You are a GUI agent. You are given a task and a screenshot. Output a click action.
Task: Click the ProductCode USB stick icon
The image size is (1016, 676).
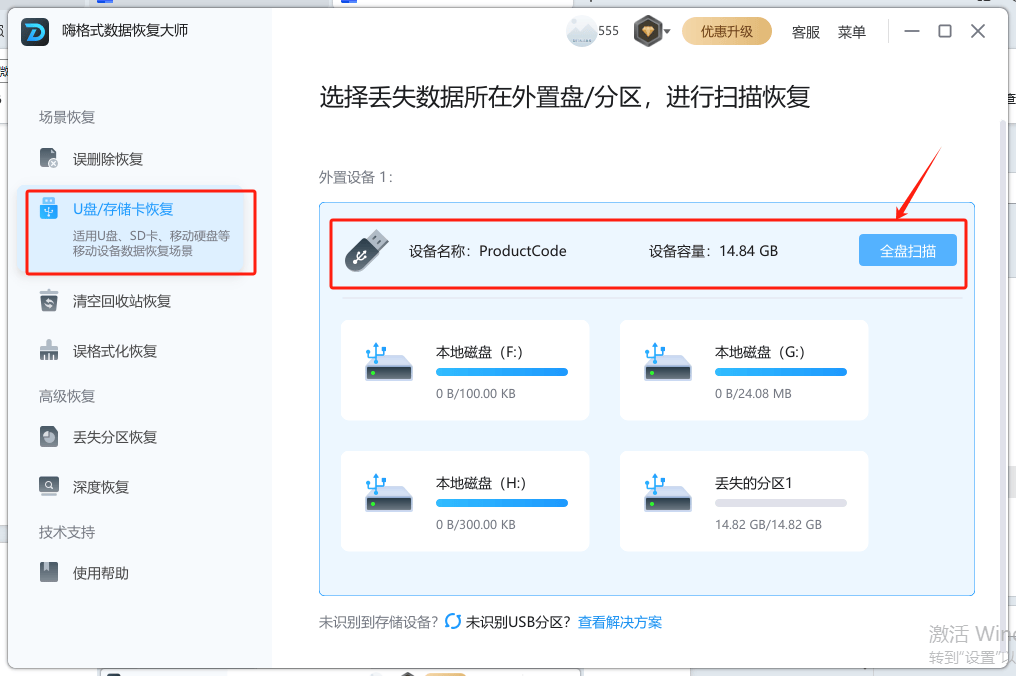point(367,250)
